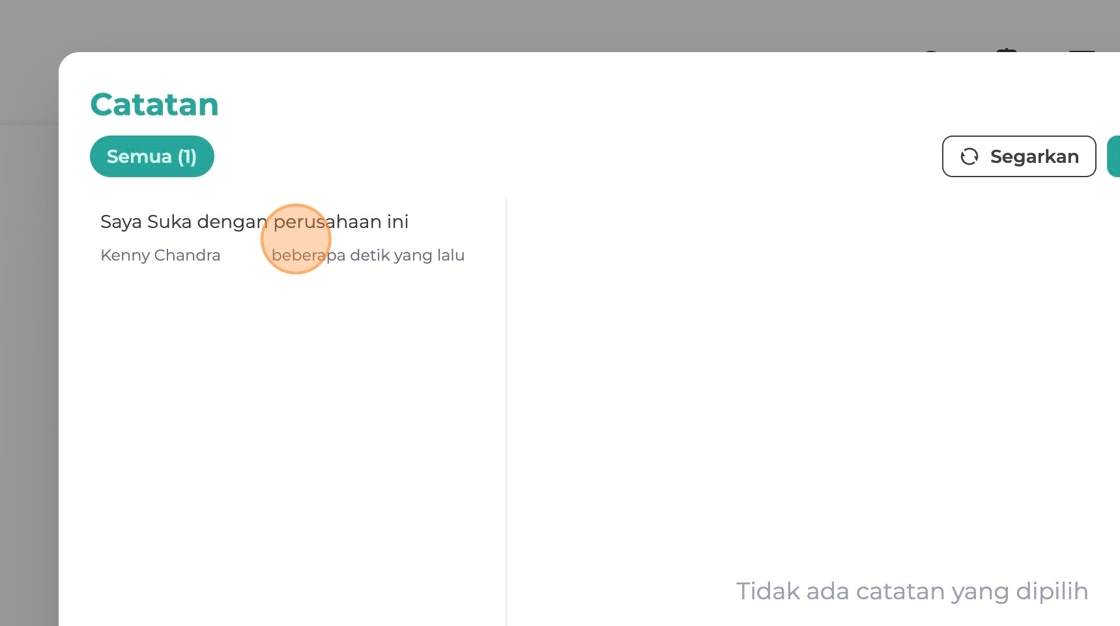Refresh notes with the Segarkan button
Viewport: 1120px width, 626px height.
tap(1019, 156)
